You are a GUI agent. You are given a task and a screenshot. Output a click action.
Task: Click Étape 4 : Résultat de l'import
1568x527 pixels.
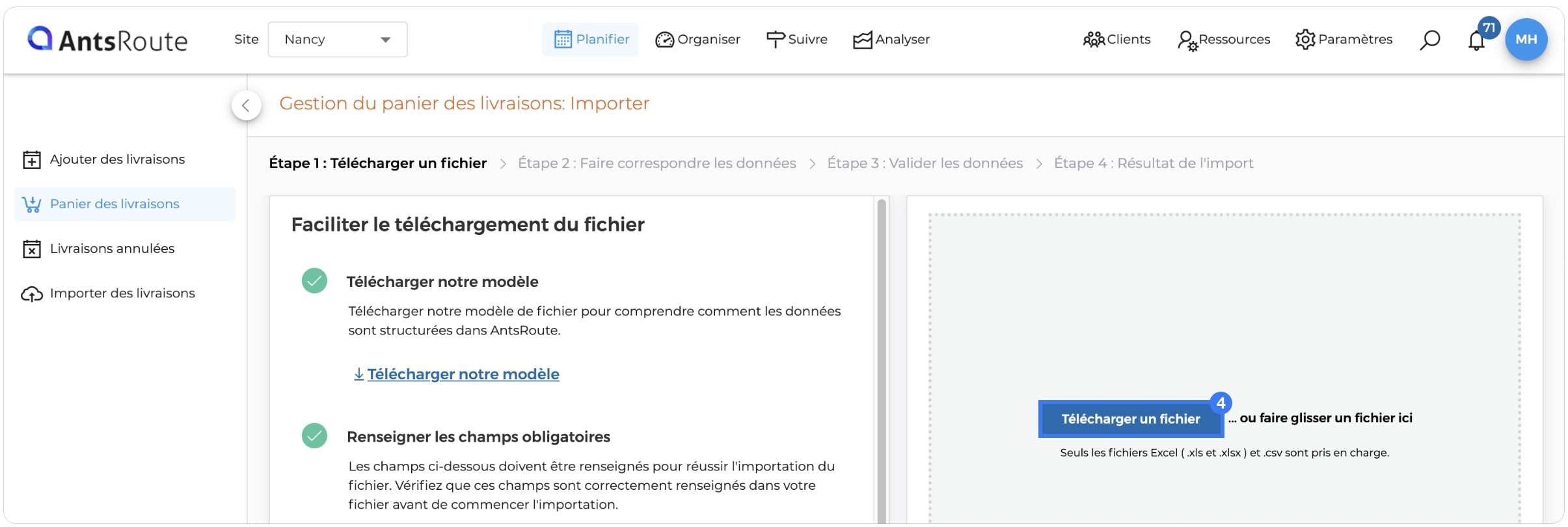pos(1153,163)
